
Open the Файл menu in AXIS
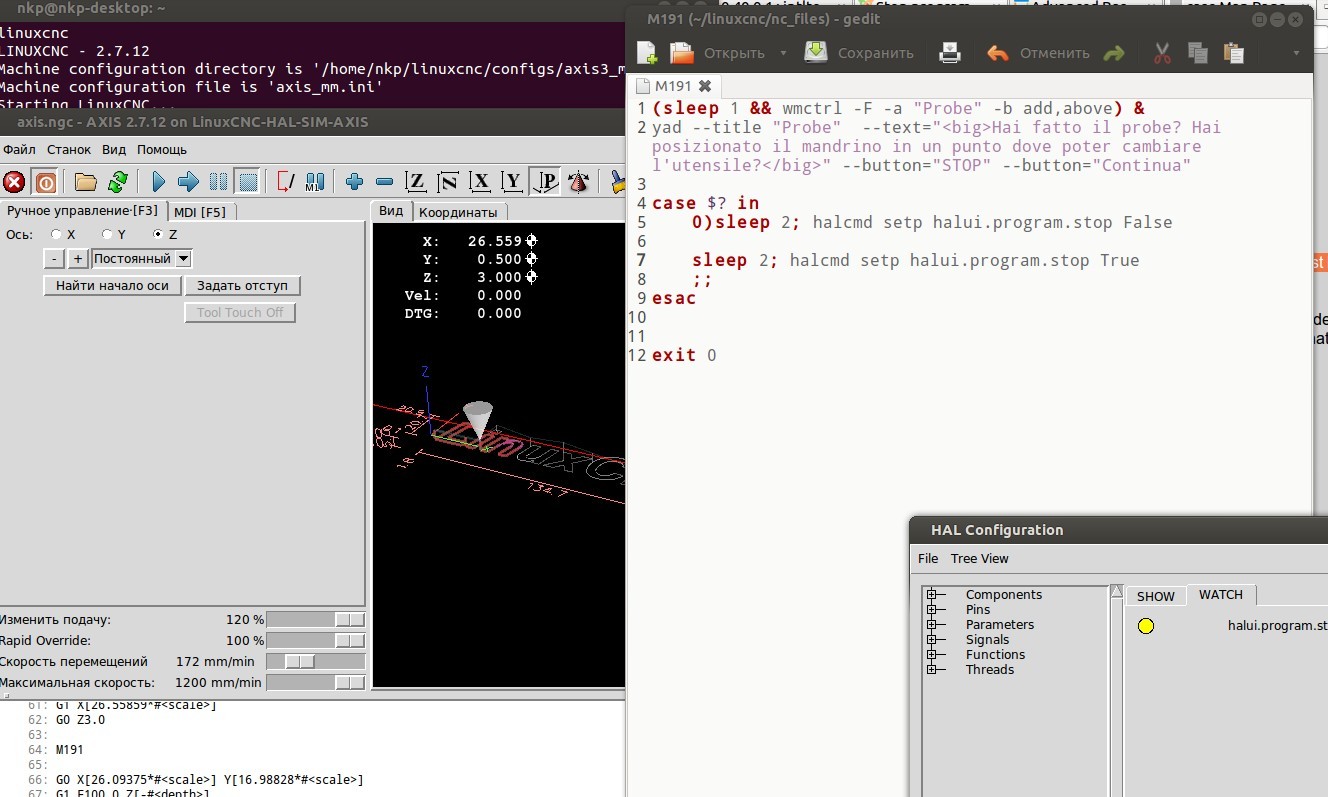tap(19, 150)
